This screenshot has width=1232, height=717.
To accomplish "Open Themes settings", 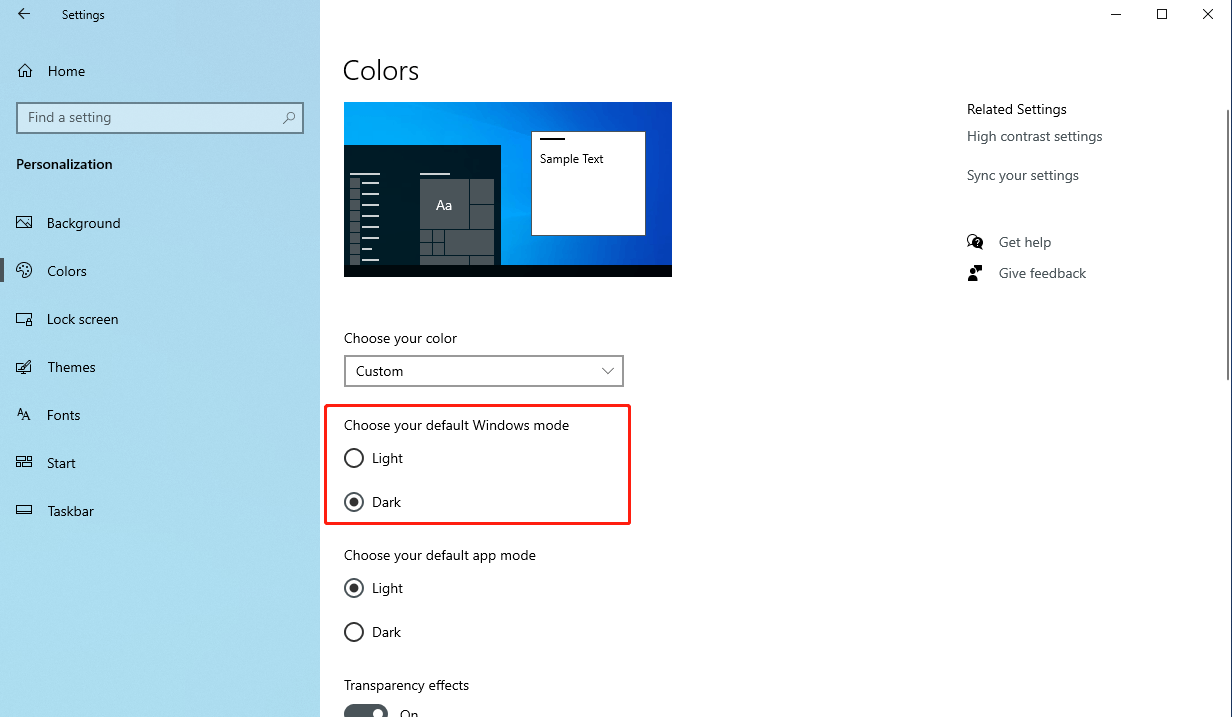I will click(x=71, y=366).
